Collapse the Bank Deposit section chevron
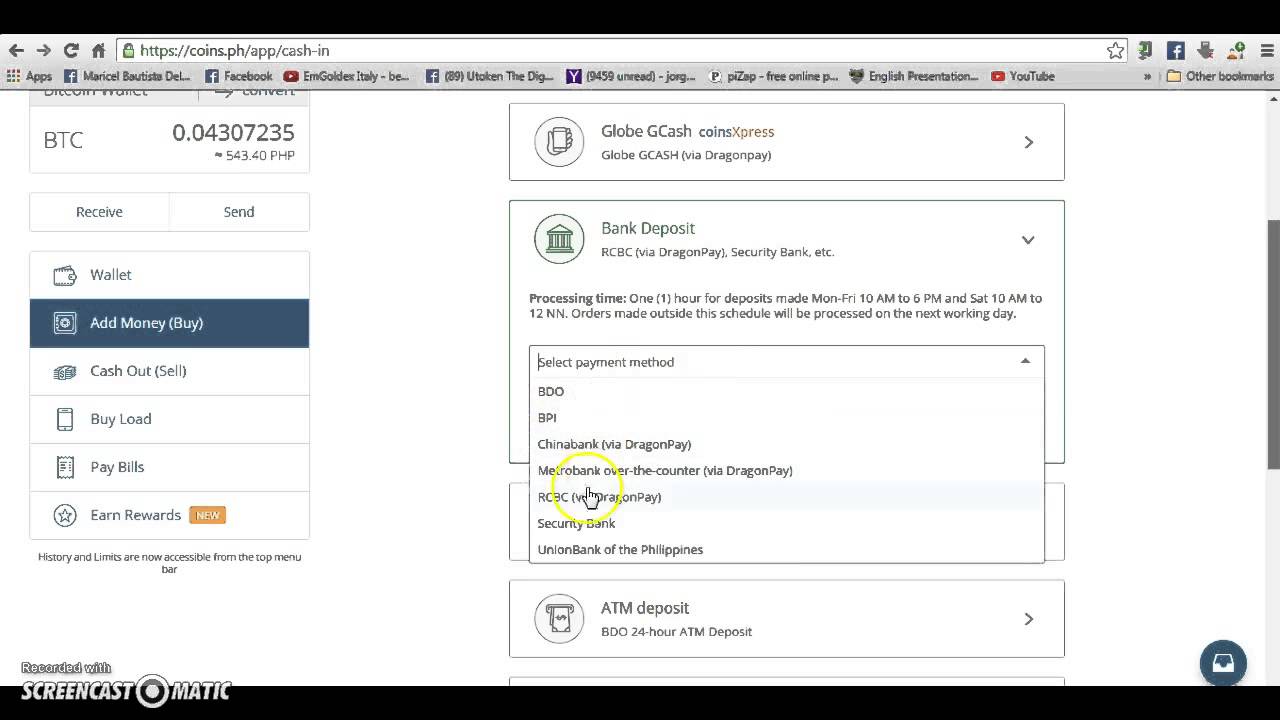 [1028, 240]
